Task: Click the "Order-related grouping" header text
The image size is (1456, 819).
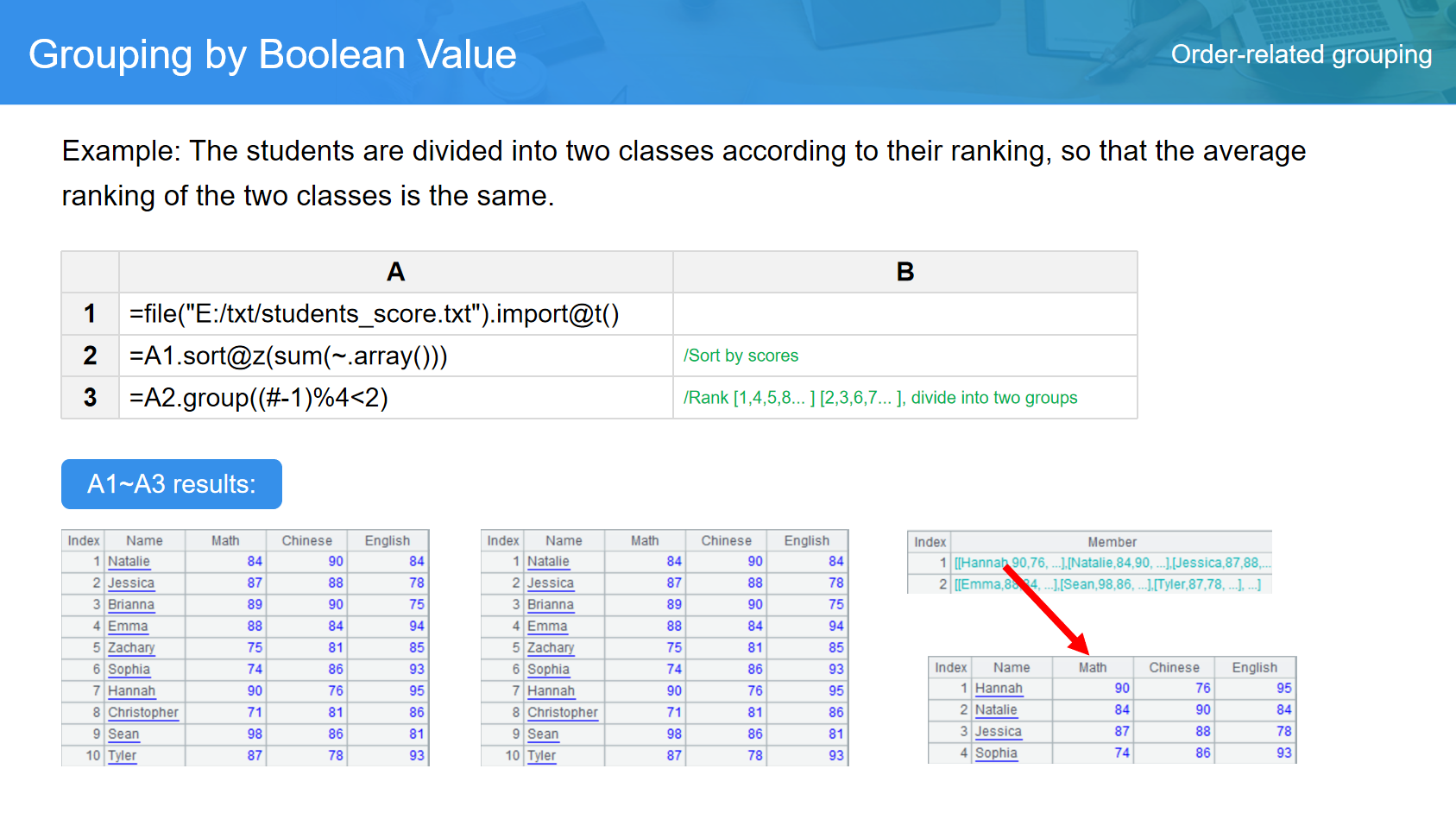Action: coord(1301,54)
